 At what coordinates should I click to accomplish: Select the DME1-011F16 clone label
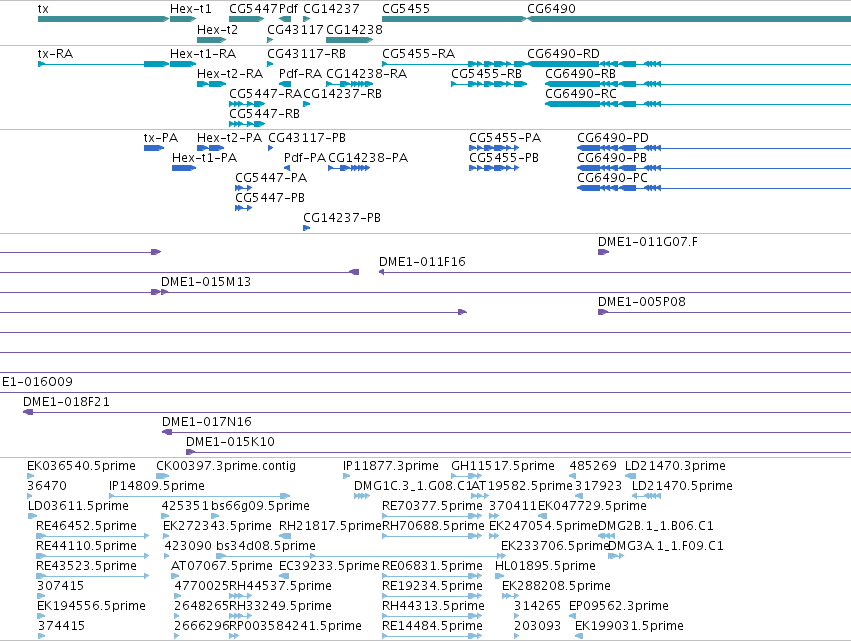422,262
